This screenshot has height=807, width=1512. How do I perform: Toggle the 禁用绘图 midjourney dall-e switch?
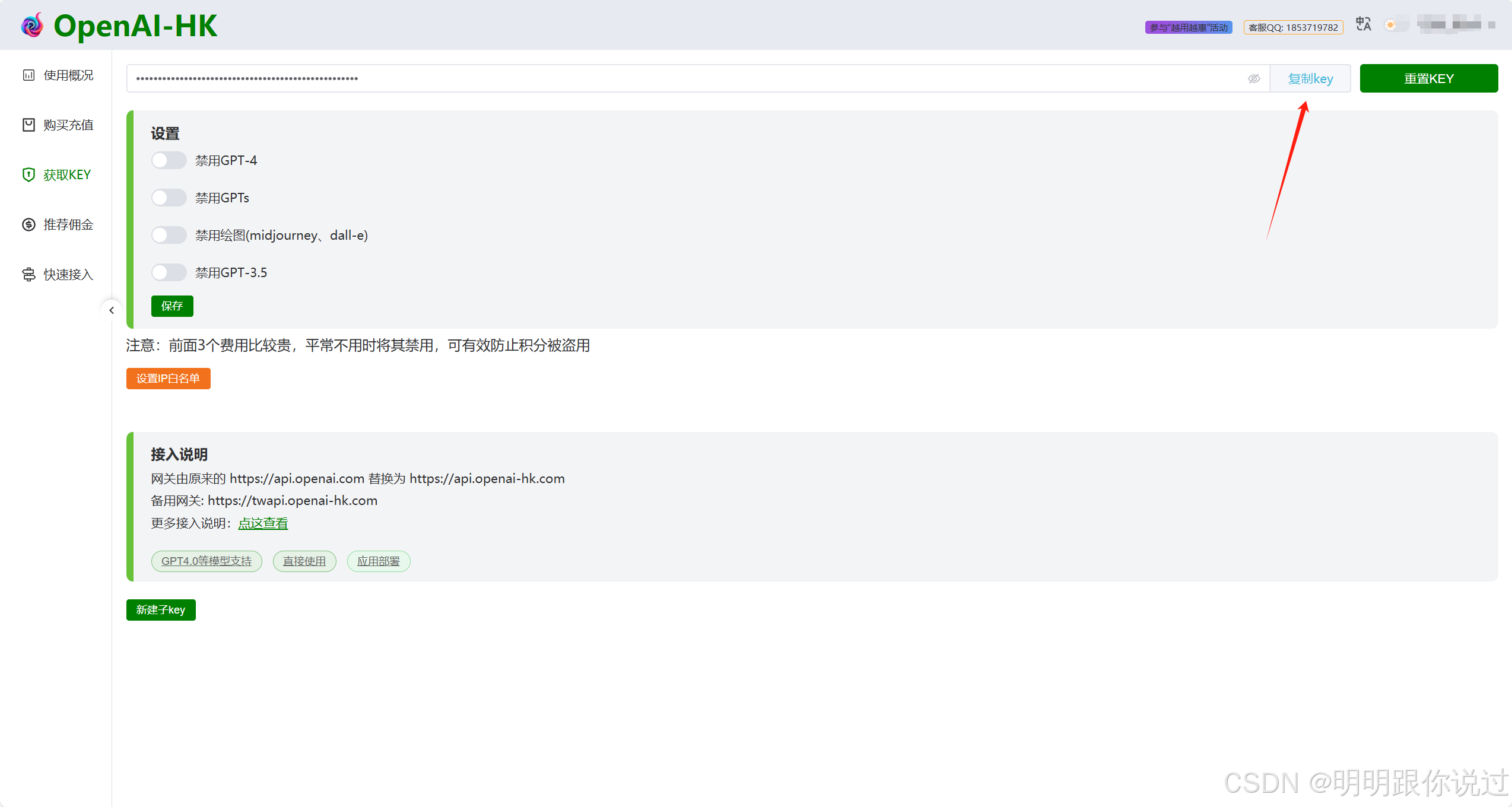[x=169, y=236]
